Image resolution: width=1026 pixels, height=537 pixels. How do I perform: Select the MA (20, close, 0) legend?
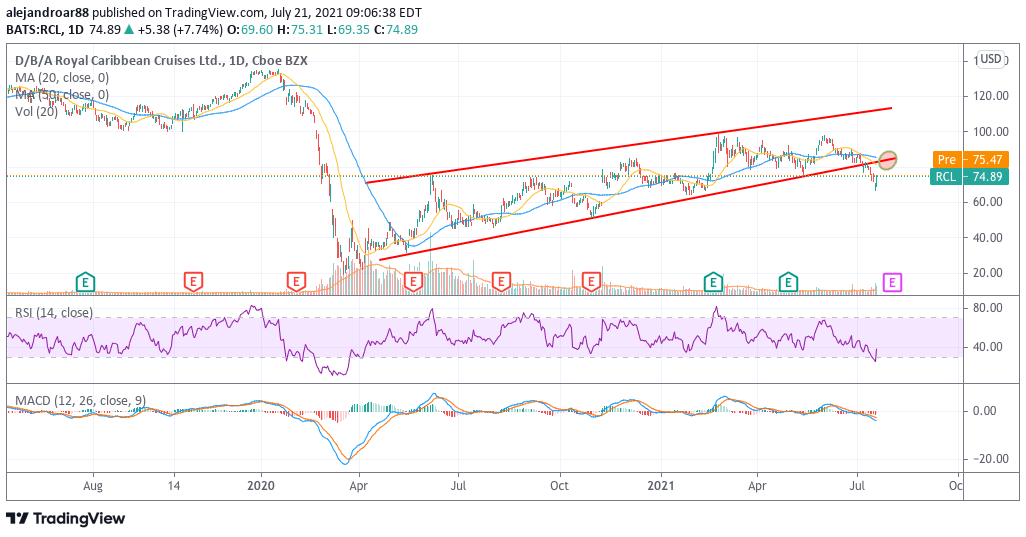(x=62, y=78)
